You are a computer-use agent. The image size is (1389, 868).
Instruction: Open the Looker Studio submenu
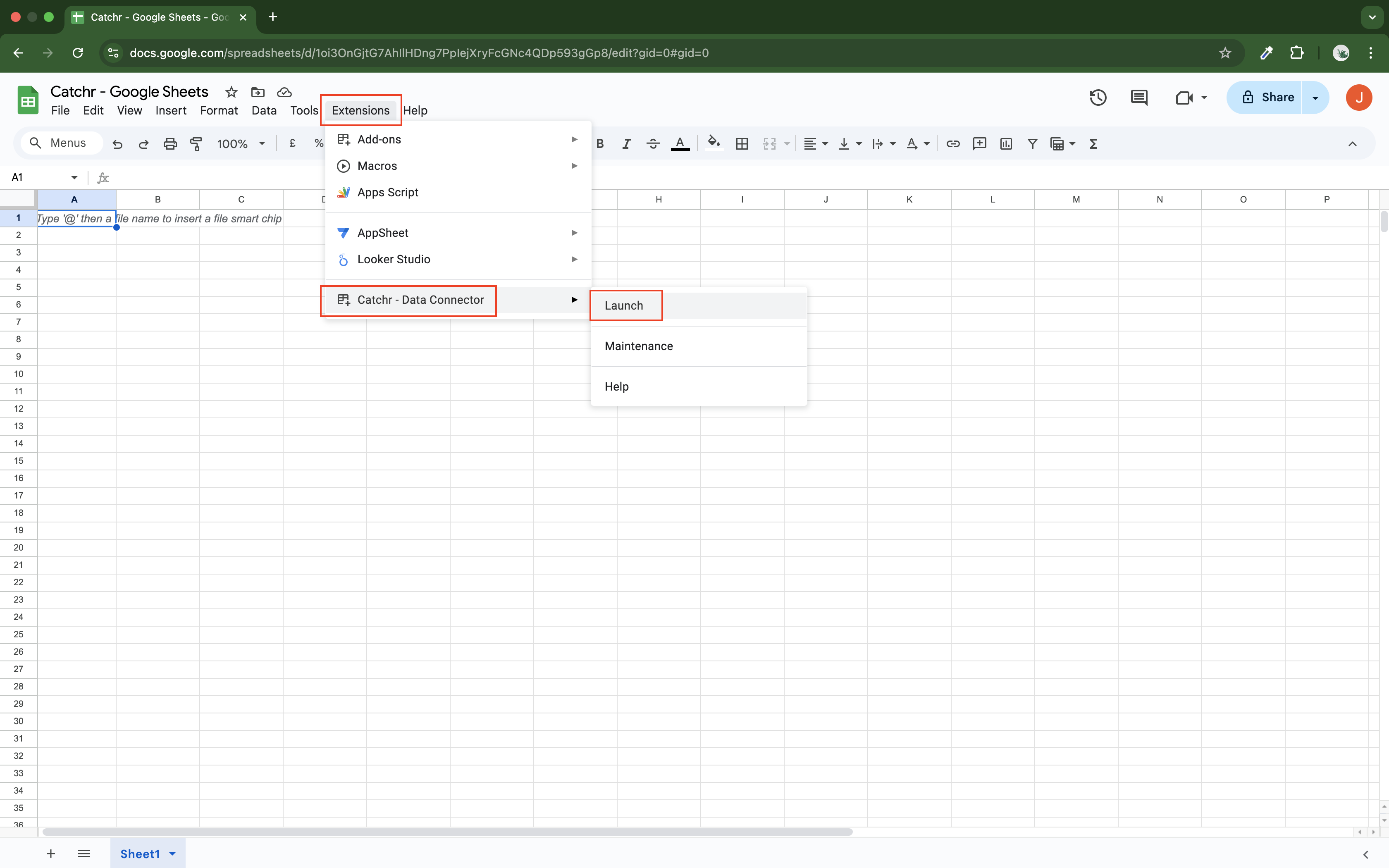(458, 260)
